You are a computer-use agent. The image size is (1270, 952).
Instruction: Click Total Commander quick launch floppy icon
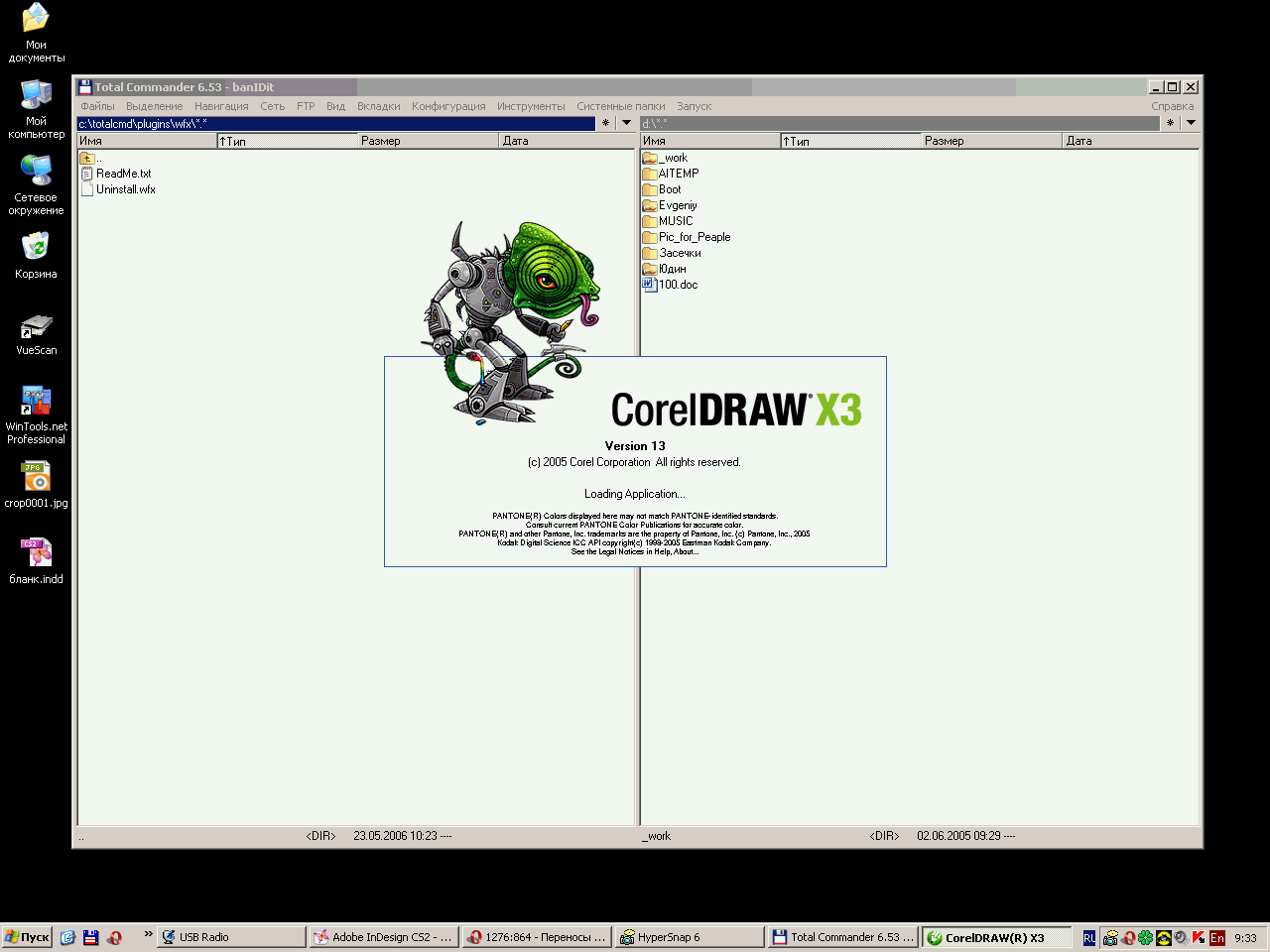click(91, 937)
